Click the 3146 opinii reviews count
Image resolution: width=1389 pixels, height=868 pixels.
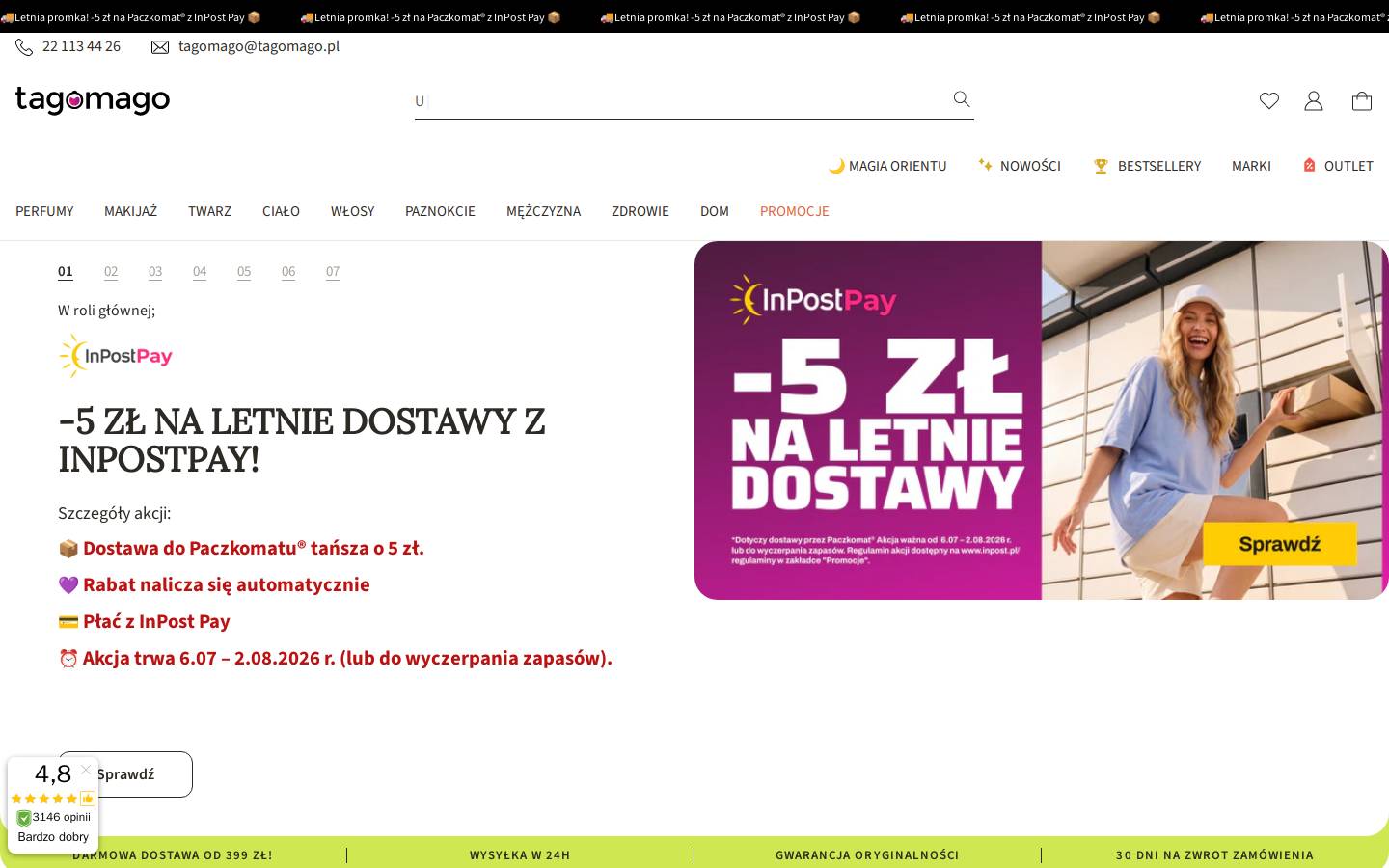(62, 817)
